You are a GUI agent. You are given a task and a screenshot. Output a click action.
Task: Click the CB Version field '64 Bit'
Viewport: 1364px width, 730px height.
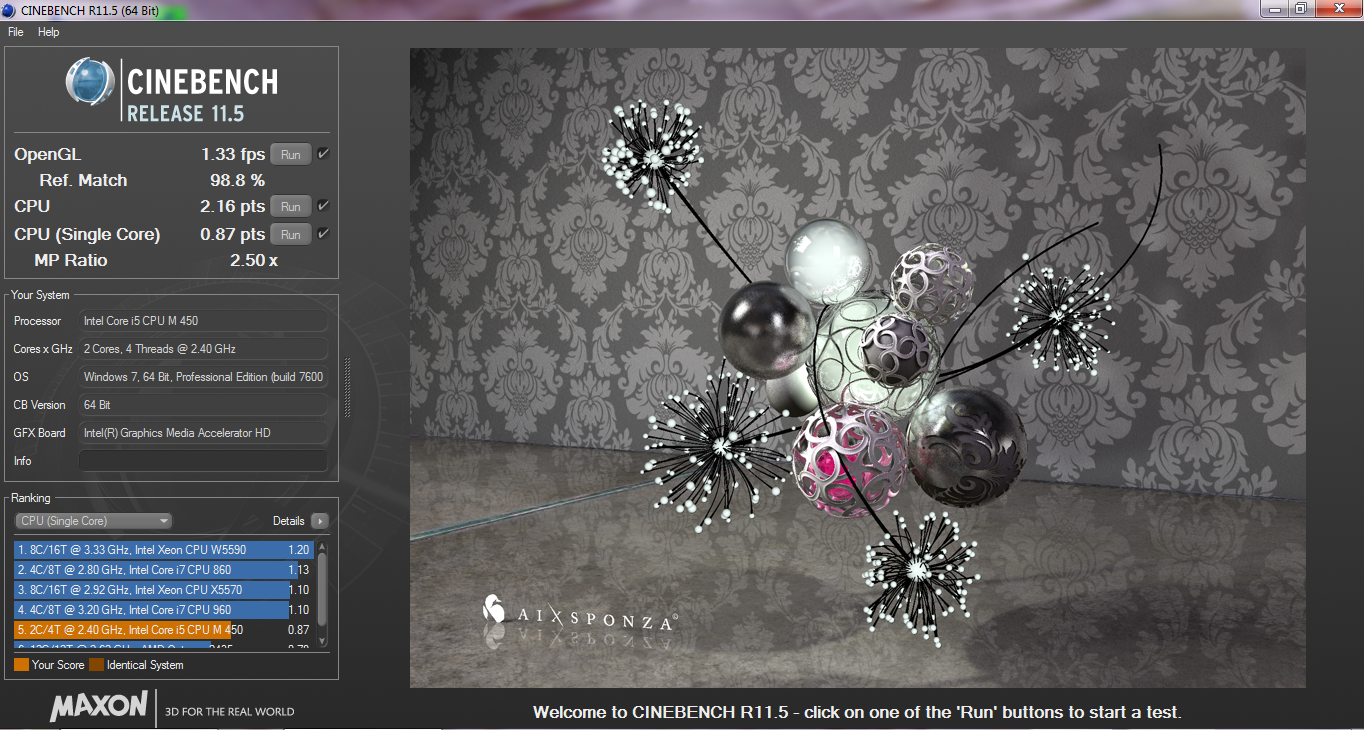[203, 405]
